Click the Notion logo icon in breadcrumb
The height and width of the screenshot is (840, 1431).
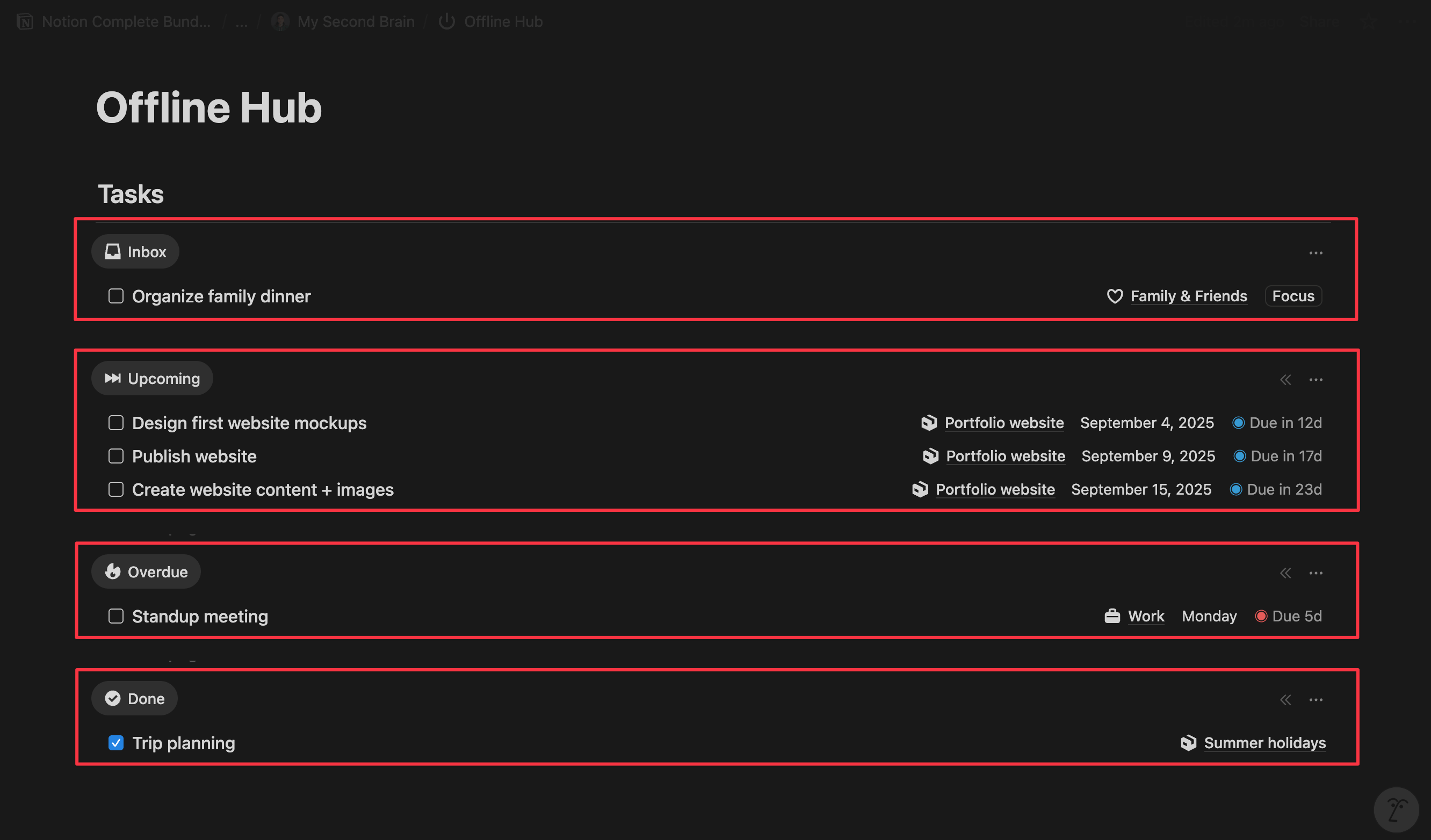tap(24, 21)
